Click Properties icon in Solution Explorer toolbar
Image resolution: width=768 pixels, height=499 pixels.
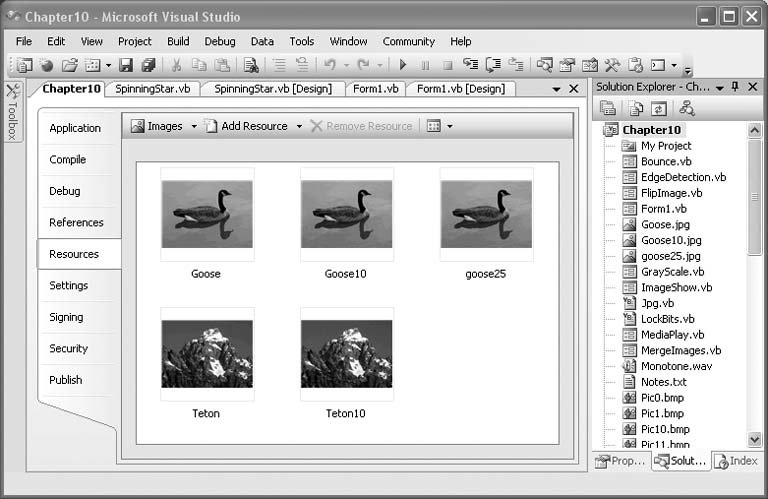point(608,108)
